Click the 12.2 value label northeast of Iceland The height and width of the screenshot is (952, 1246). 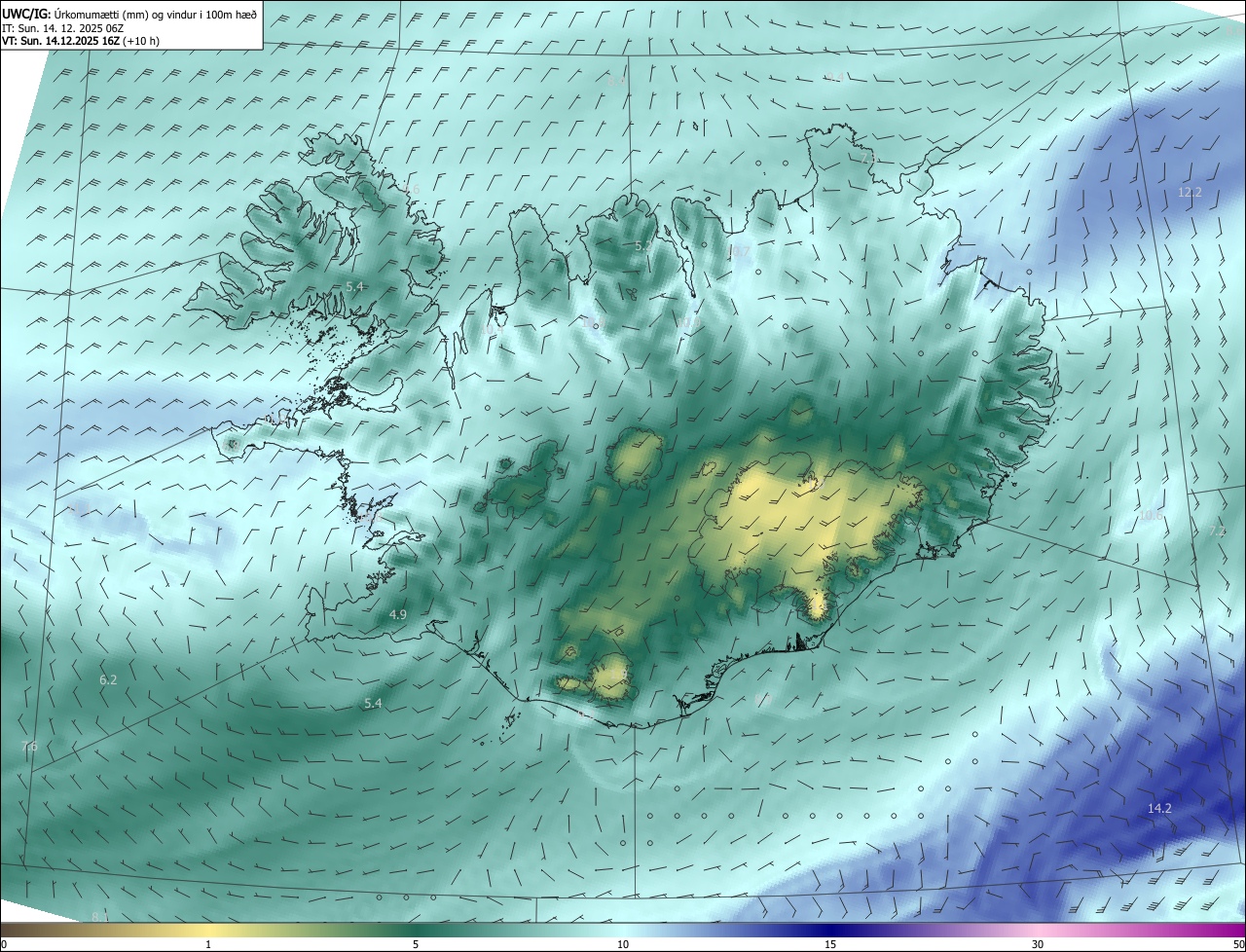click(x=1190, y=193)
